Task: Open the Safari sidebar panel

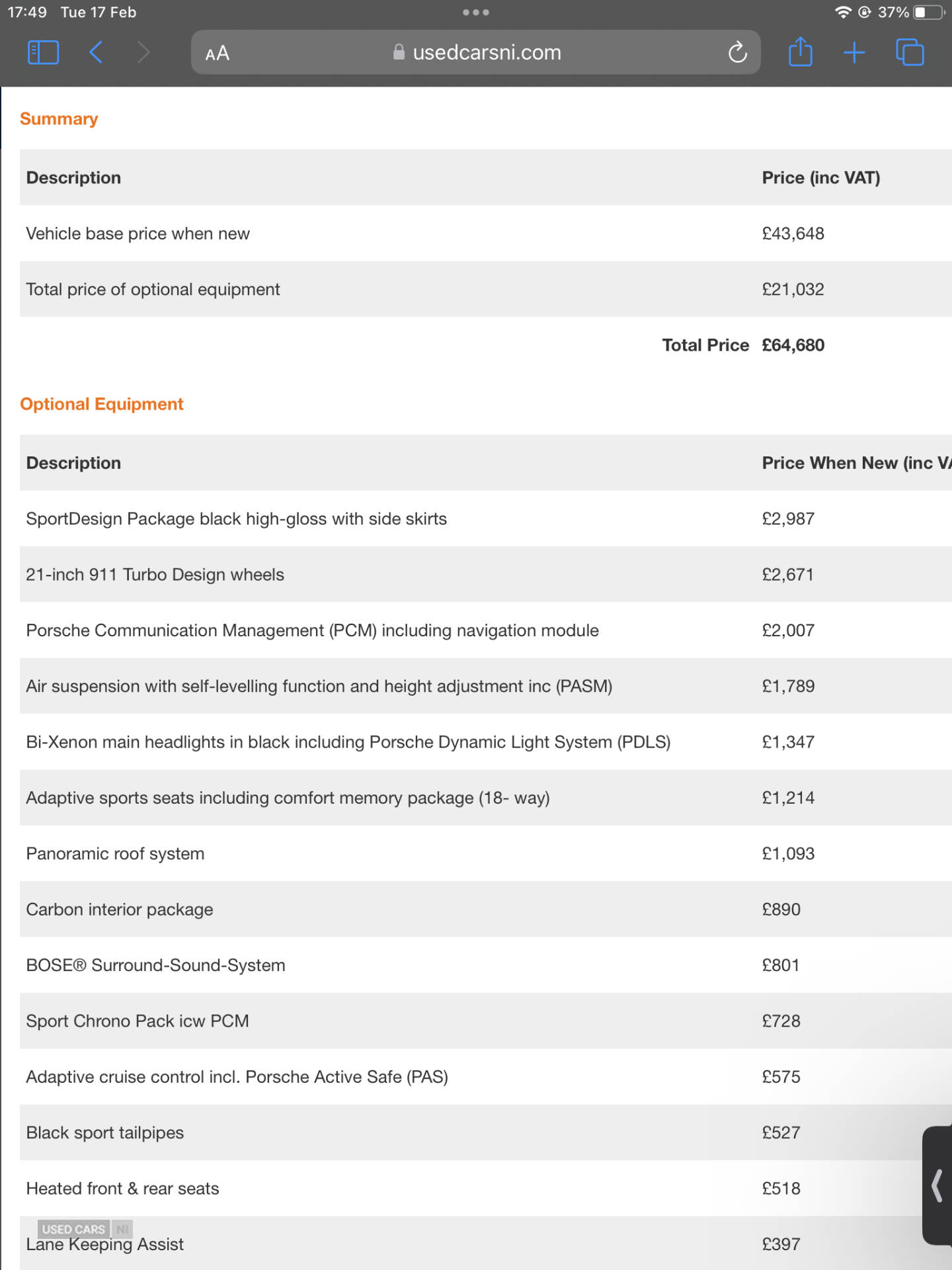Action: 43,52
